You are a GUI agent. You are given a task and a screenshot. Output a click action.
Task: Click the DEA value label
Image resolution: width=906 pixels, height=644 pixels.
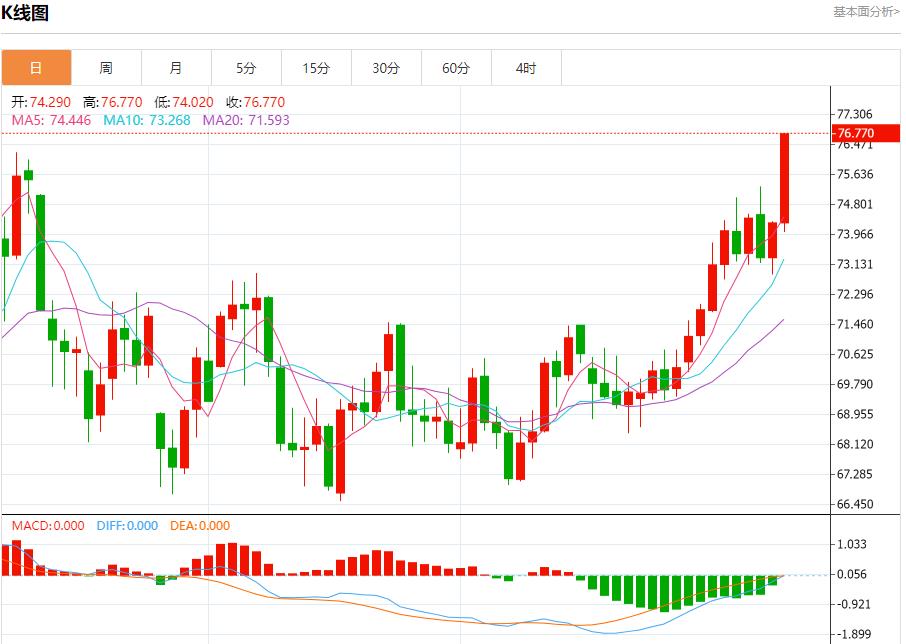coord(200,526)
